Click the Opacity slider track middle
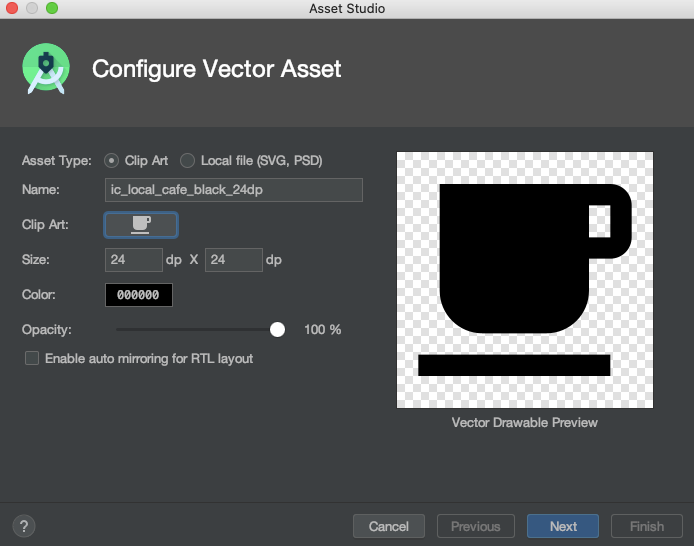The width and height of the screenshot is (694, 546). coord(197,329)
